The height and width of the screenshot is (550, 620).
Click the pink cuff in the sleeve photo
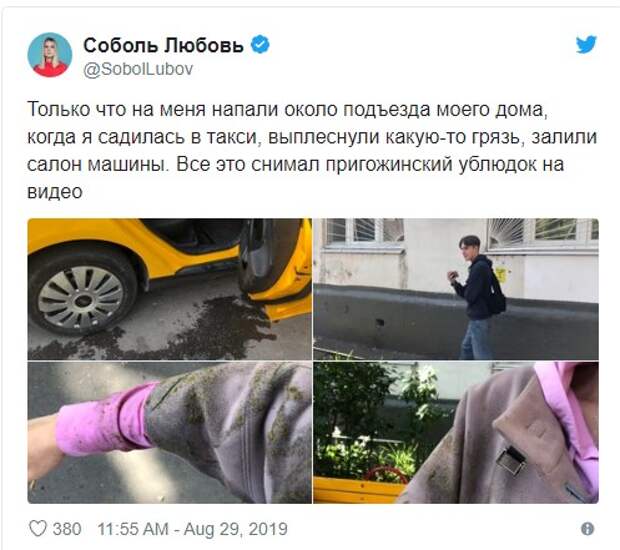[x=104, y=420]
